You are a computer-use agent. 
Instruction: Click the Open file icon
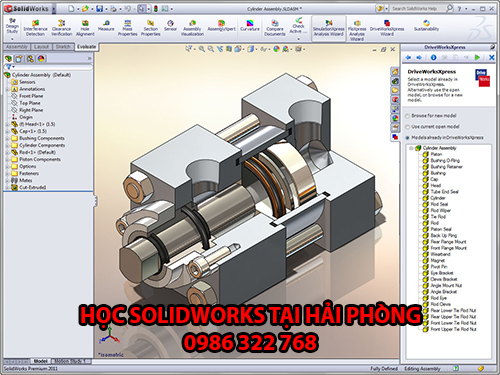point(85,9)
